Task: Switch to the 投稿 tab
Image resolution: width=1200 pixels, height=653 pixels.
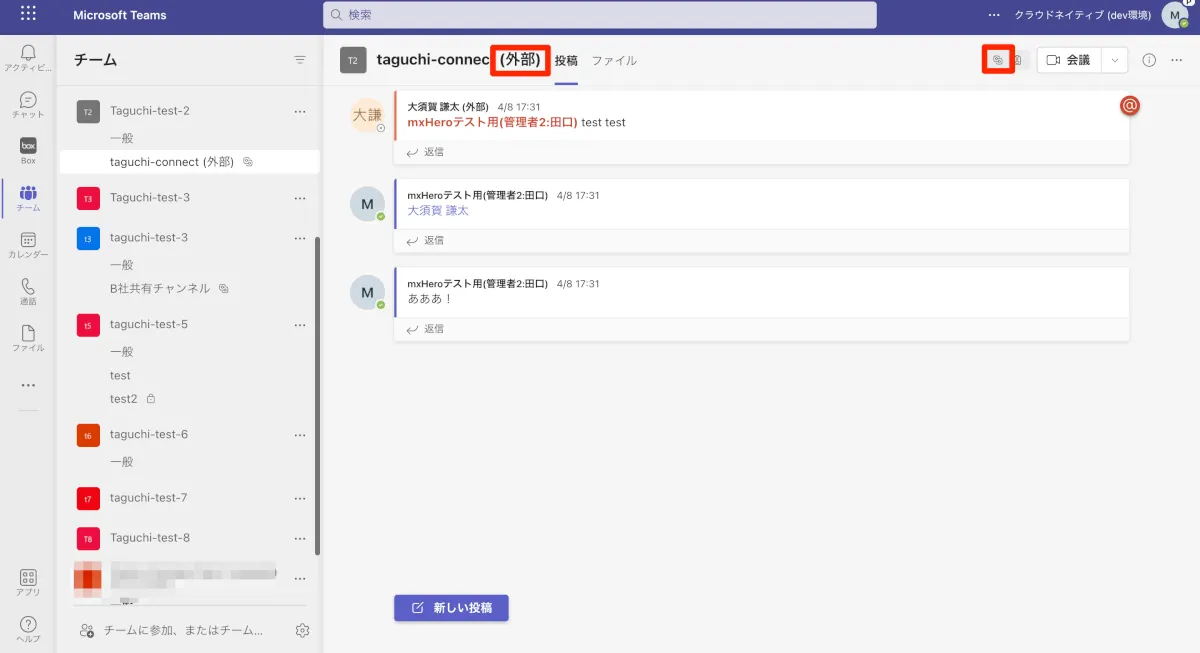Action: tap(566, 60)
